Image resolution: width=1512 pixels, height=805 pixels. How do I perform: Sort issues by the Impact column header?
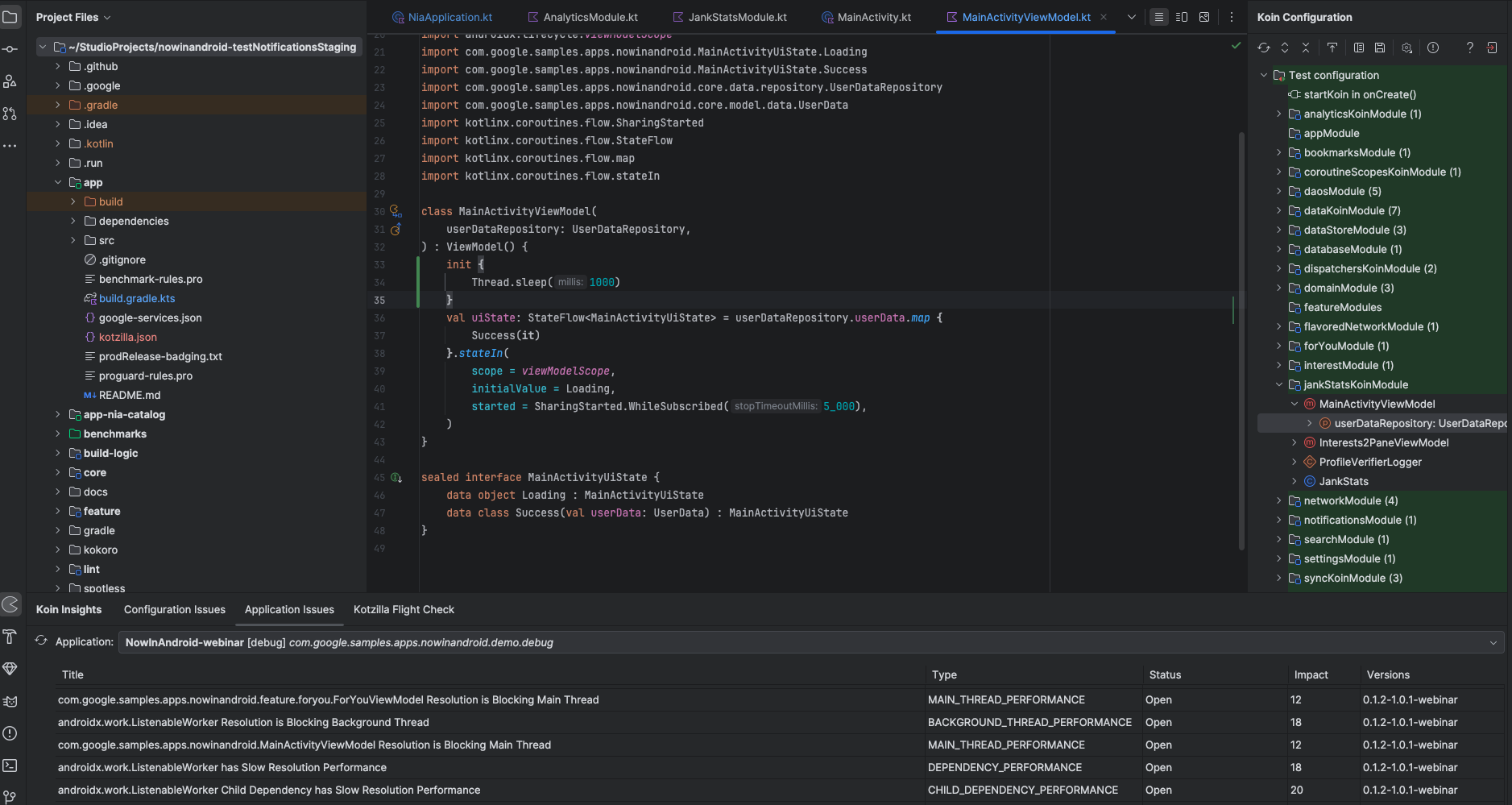pos(1311,674)
